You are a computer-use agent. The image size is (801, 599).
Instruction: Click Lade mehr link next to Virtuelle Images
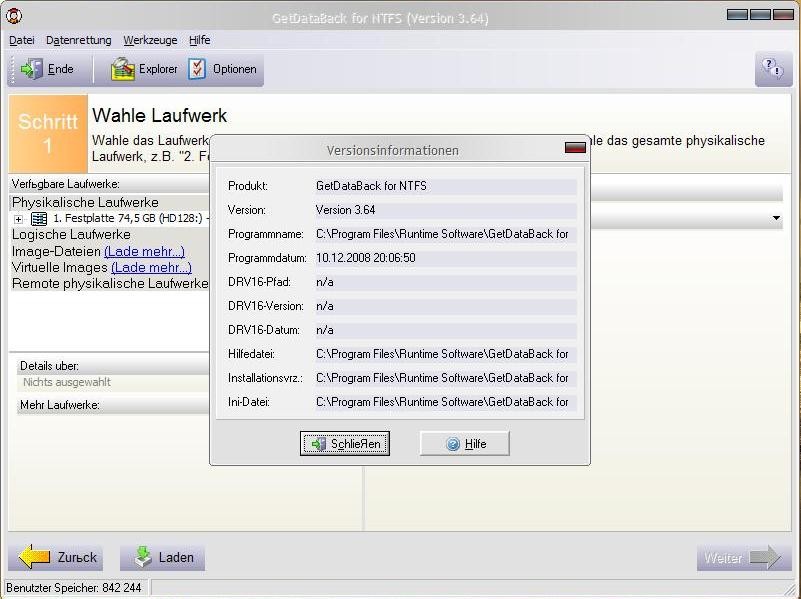click(x=151, y=268)
